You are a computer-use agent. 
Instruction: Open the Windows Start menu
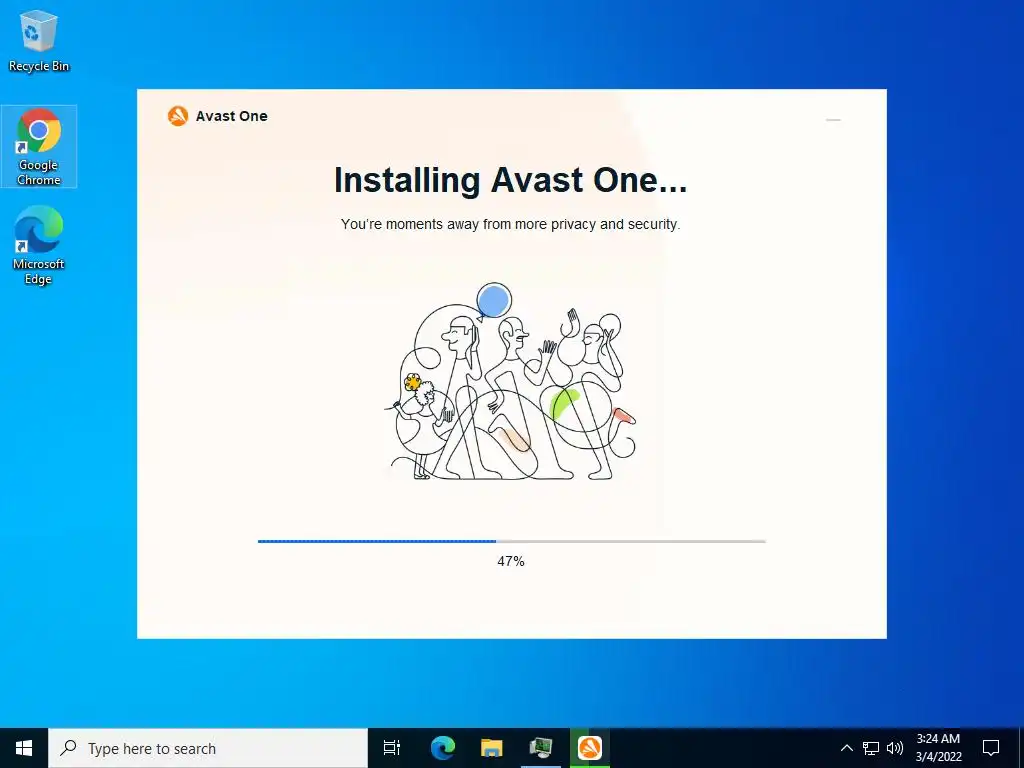coord(24,748)
